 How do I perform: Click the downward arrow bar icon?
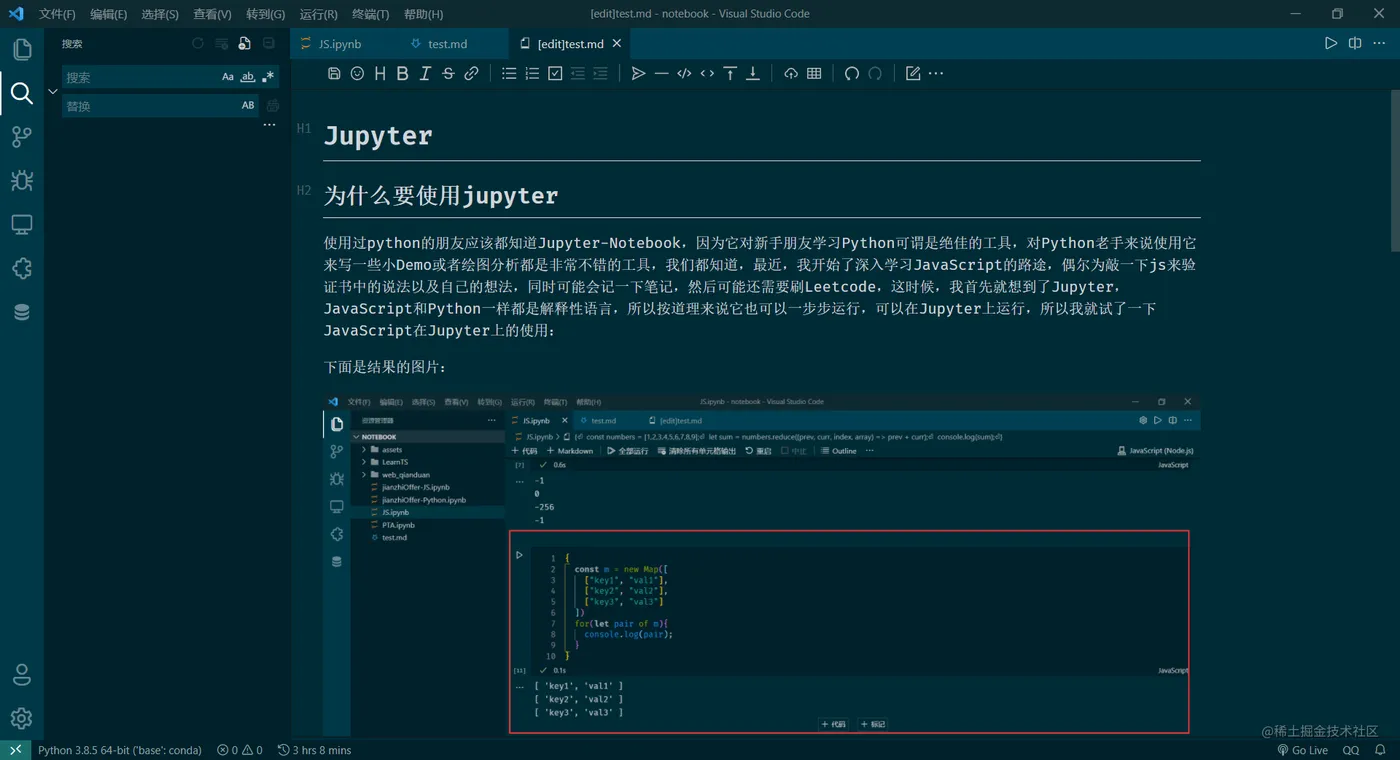tap(753, 73)
